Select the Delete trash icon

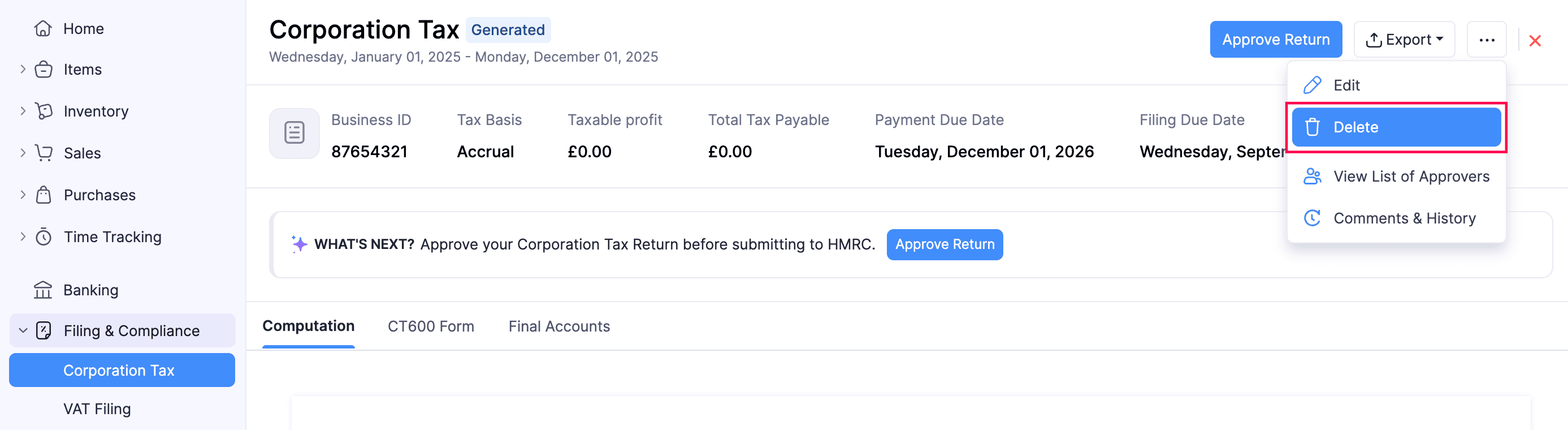[x=1313, y=127]
